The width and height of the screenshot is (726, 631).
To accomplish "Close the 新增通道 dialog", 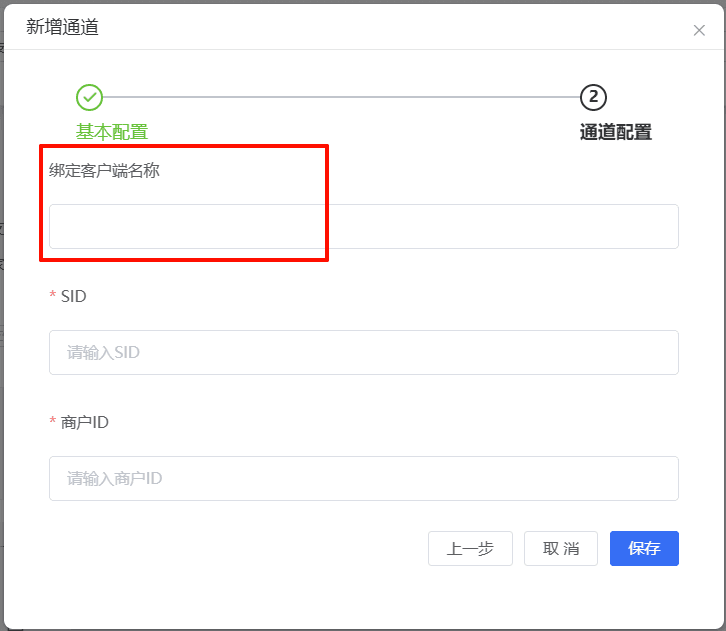I will click(699, 31).
